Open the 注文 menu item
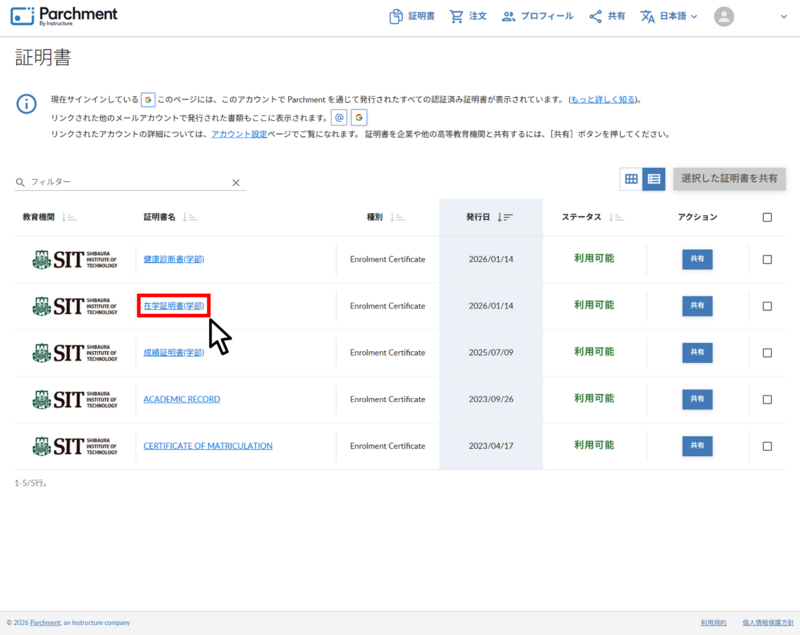This screenshot has height=635, width=800. pos(468,16)
